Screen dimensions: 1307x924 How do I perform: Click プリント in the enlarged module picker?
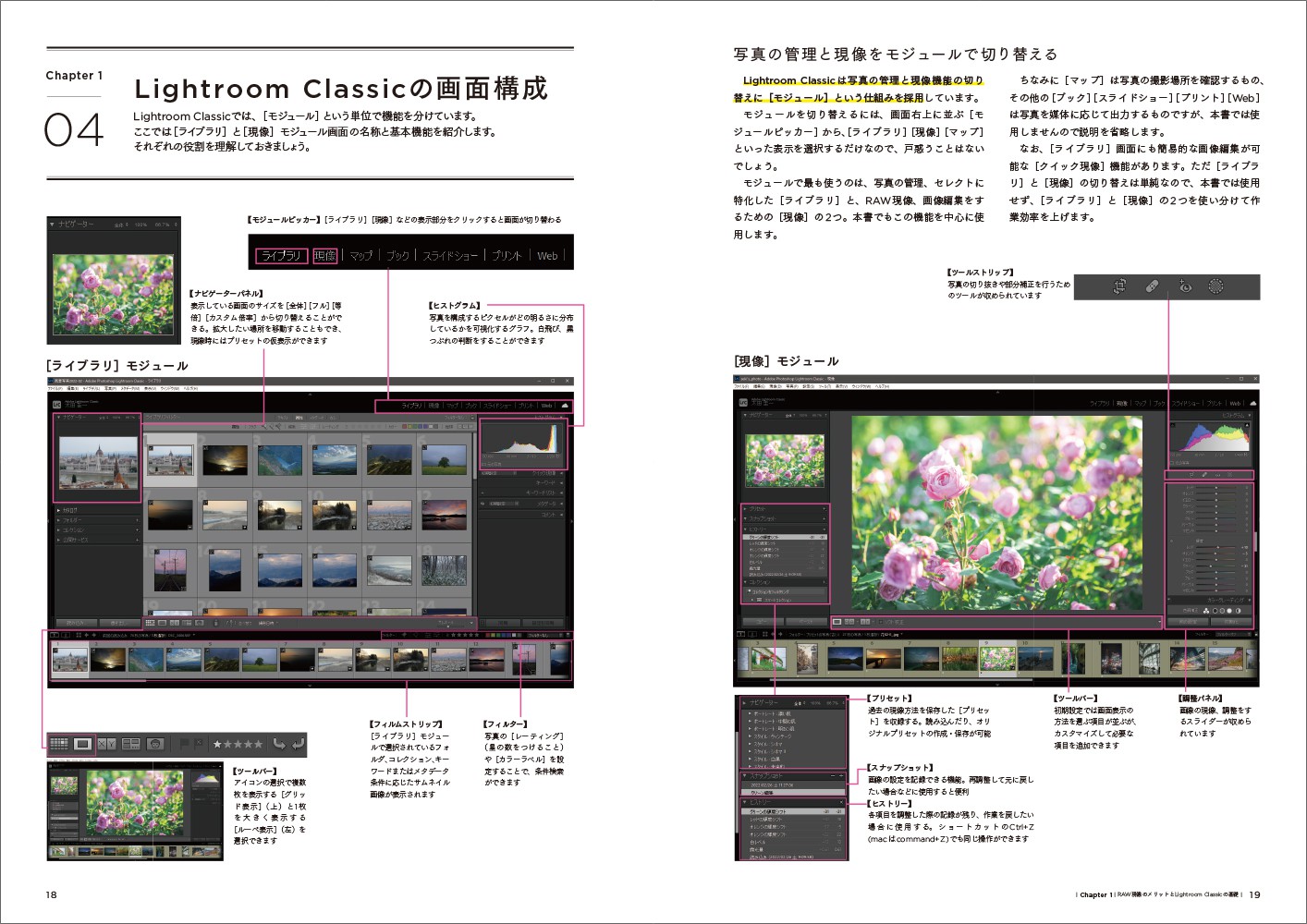point(507,256)
